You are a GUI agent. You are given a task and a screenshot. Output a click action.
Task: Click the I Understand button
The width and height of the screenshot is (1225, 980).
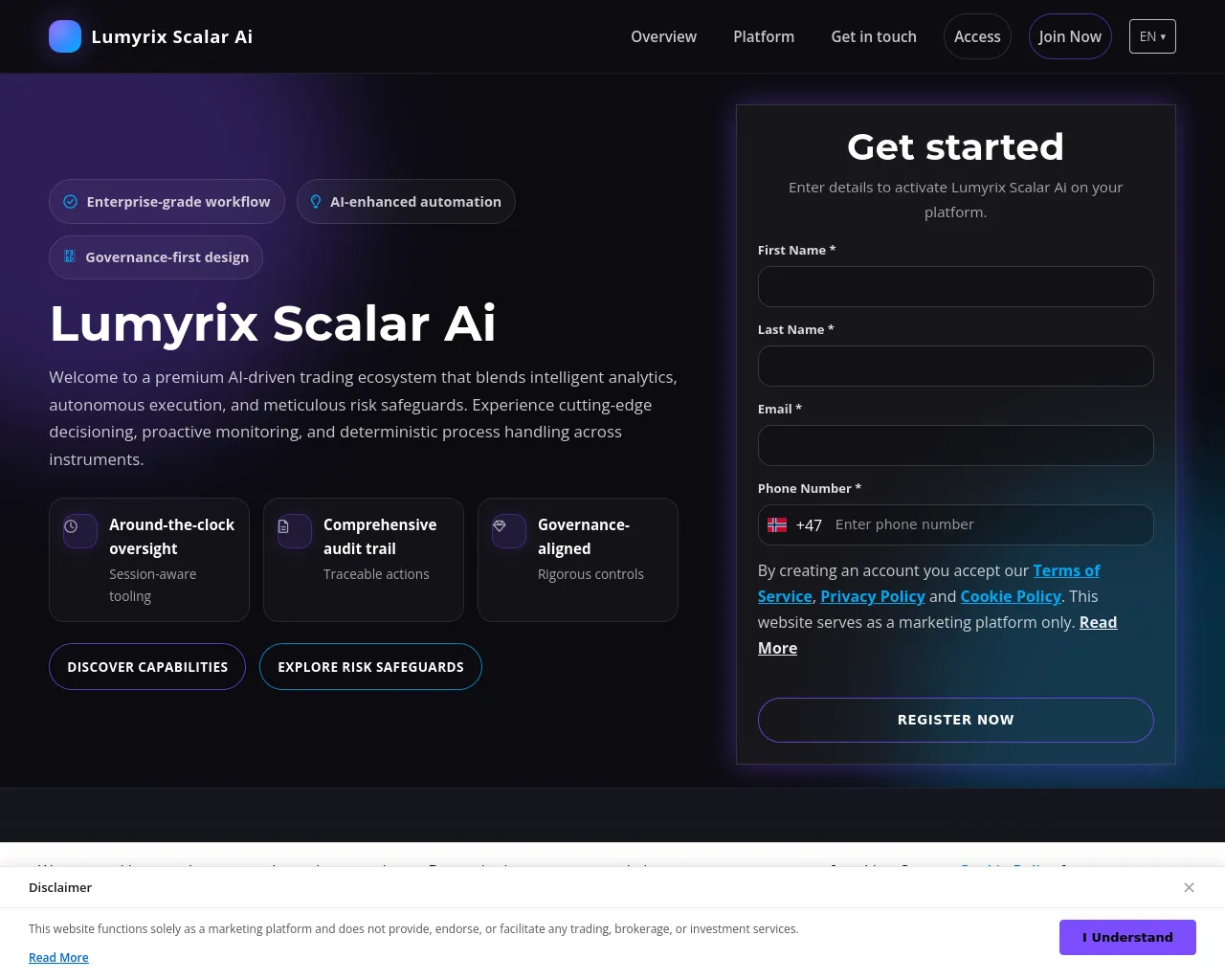1127,937
